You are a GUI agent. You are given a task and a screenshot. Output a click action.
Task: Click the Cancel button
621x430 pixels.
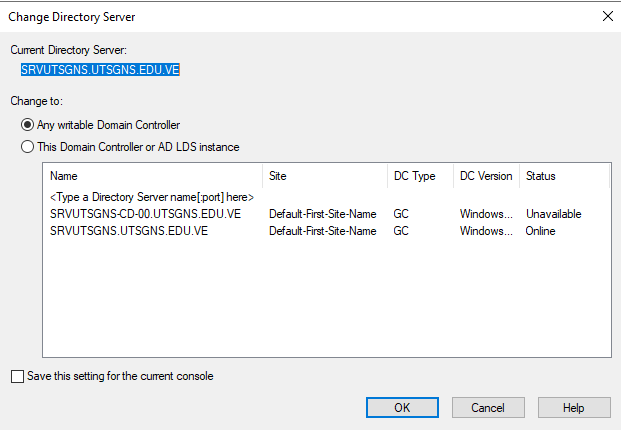click(488, 407)
